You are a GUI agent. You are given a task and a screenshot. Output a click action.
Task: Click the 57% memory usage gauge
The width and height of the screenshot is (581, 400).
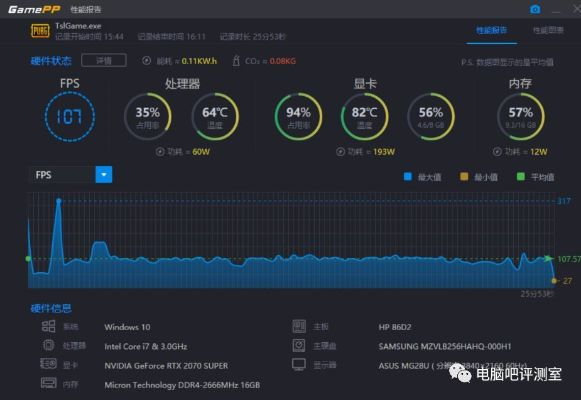click(521, 117)
